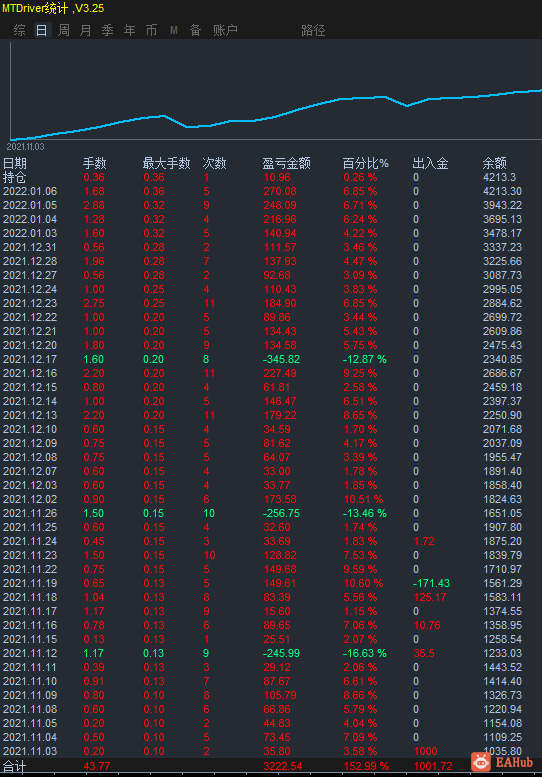
Task: Open the 月 monthly tab
Action: pos(86,30)
